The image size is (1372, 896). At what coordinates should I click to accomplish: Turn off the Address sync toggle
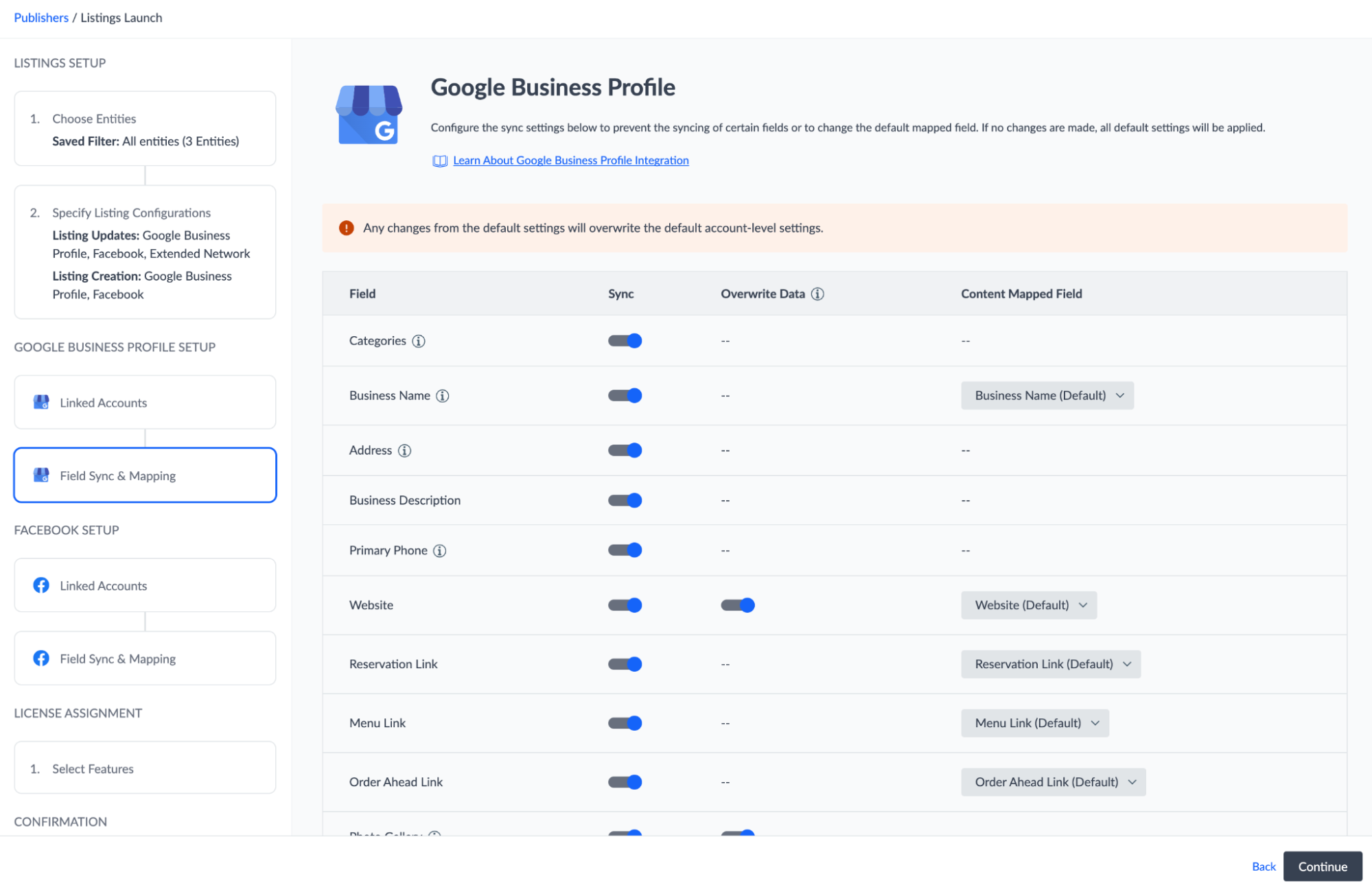coord(625,451)
